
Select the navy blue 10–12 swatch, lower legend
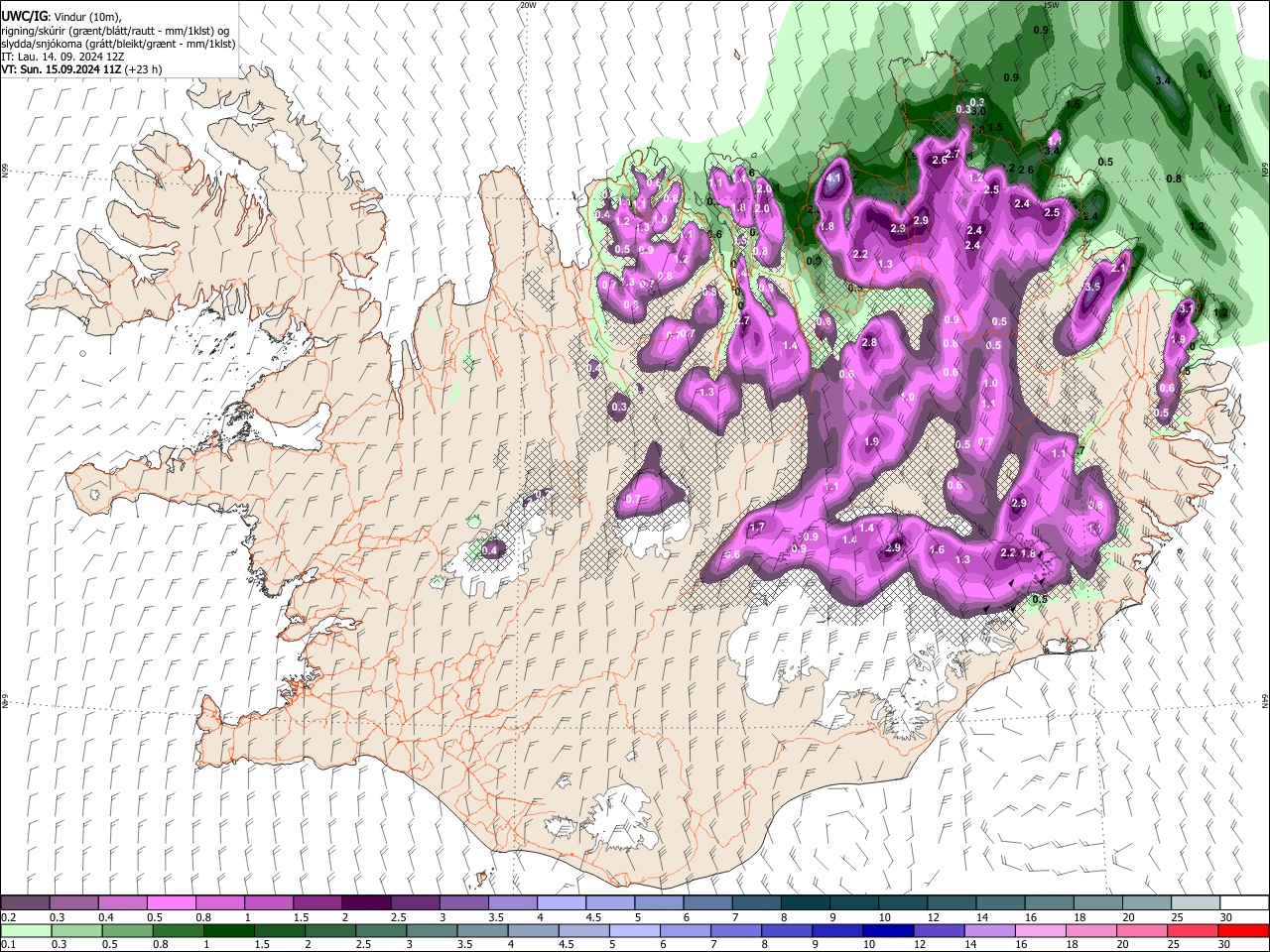pos(889,930)
